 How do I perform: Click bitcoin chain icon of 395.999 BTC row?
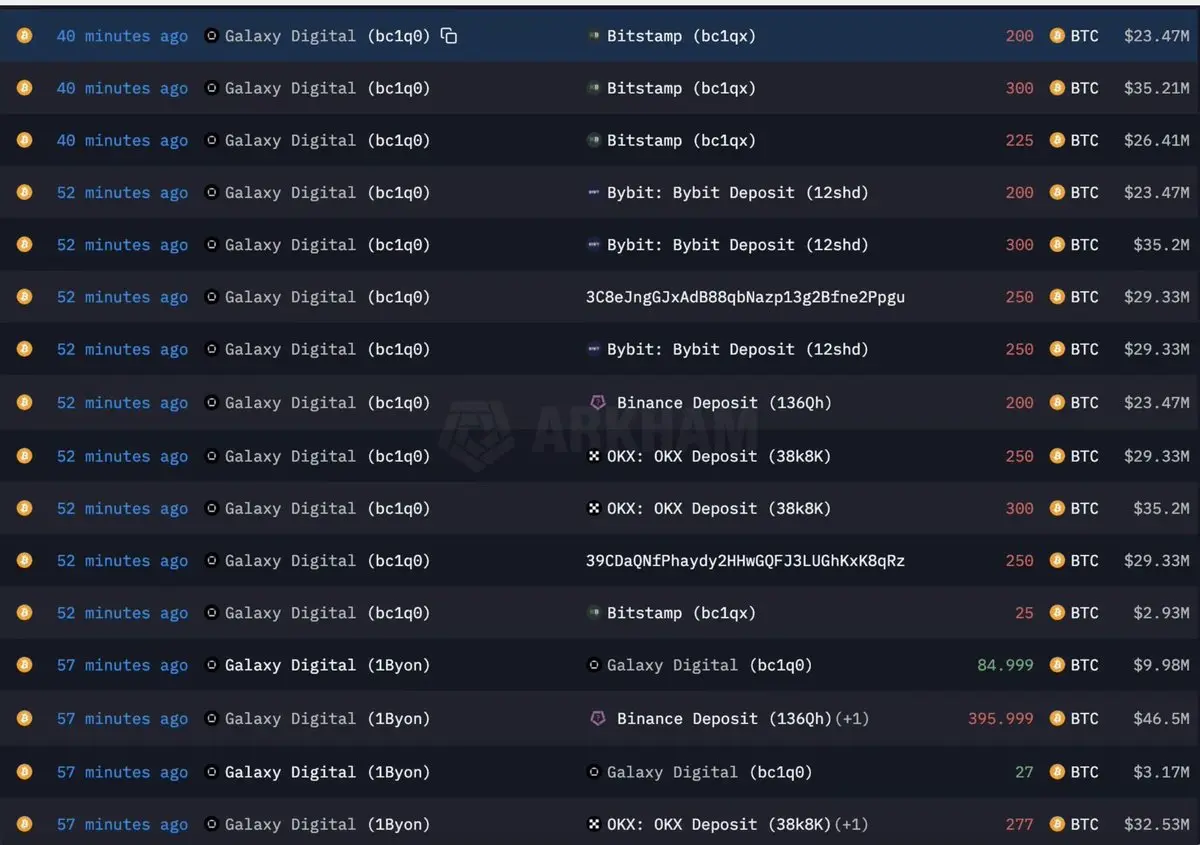click(24, 718)
